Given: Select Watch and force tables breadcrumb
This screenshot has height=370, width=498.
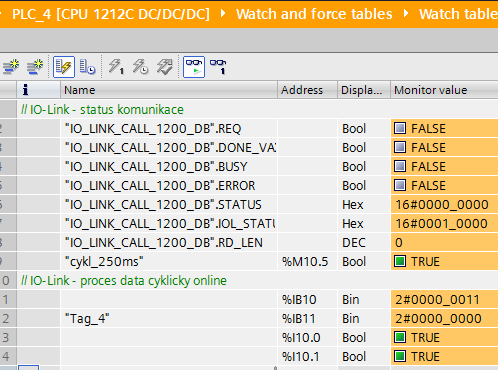Looking at the screenshot, I should (x=314, y=14).
